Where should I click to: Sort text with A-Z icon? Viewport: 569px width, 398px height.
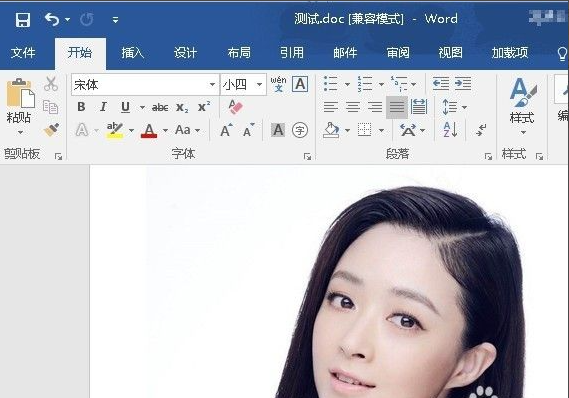click(450, 130)
